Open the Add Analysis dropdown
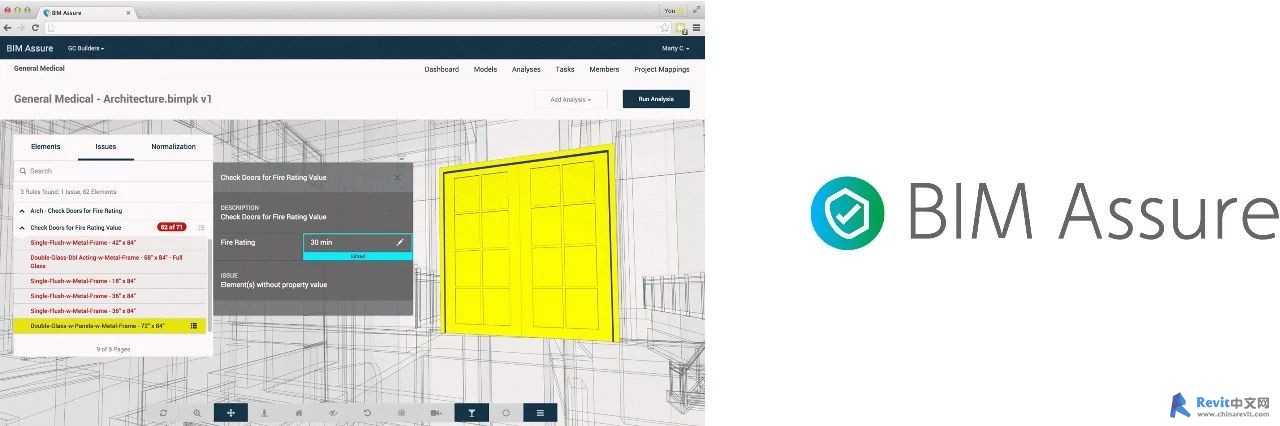The height and width of the screenshot is (426, 1280). [x=570, y=99]
